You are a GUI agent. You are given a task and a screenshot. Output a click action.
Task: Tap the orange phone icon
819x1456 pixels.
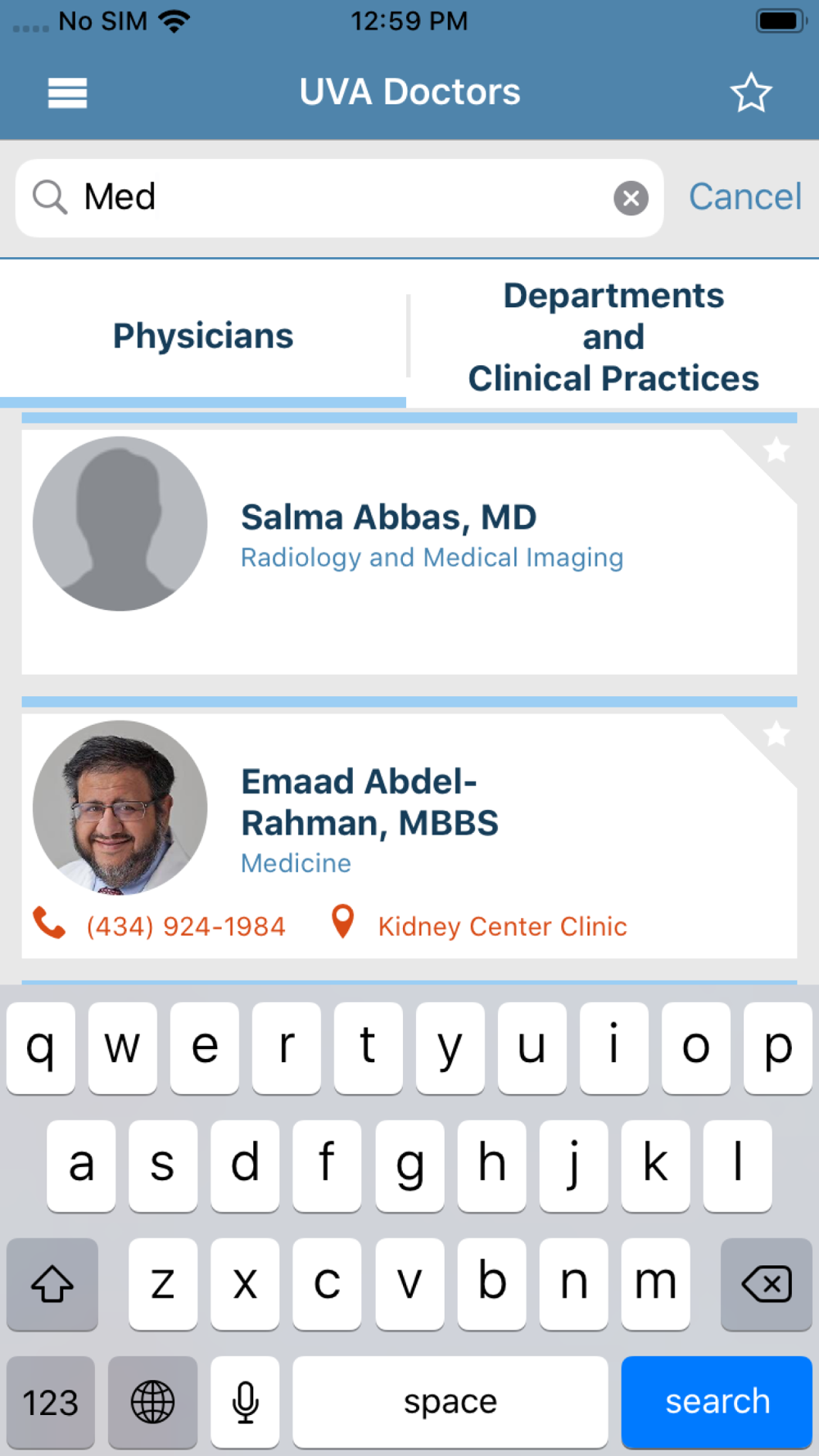click(49, 923)
